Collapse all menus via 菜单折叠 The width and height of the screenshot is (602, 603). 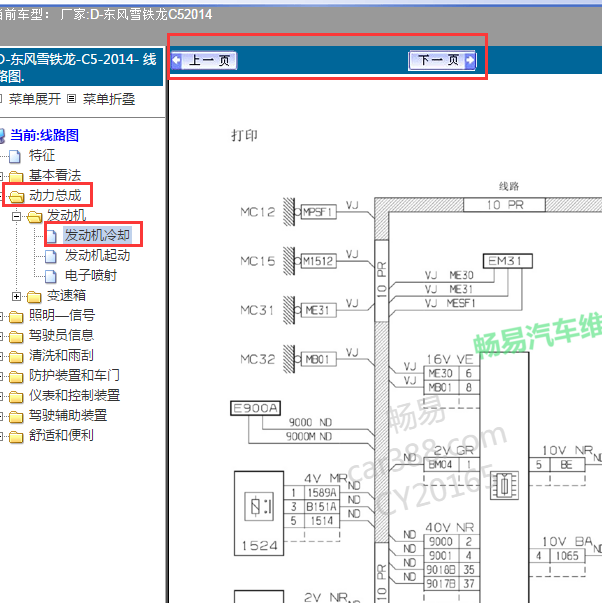tap(109, 99)
